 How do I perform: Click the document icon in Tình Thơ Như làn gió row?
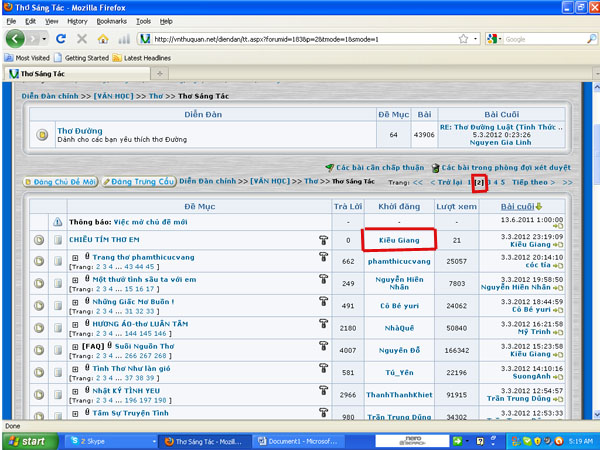point(58,372)
